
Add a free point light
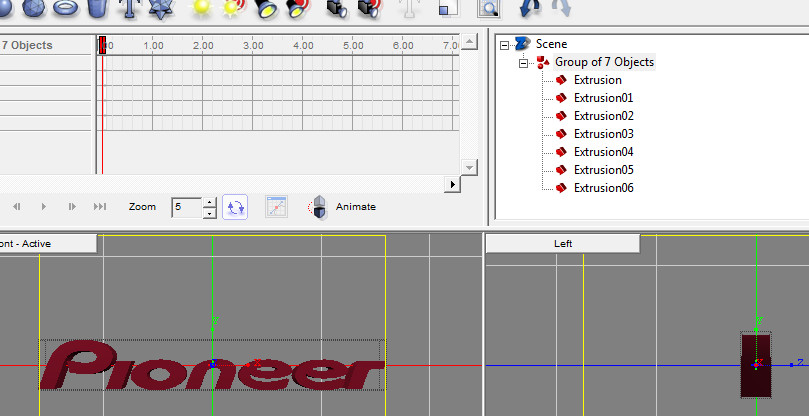(x=202, y=9)
